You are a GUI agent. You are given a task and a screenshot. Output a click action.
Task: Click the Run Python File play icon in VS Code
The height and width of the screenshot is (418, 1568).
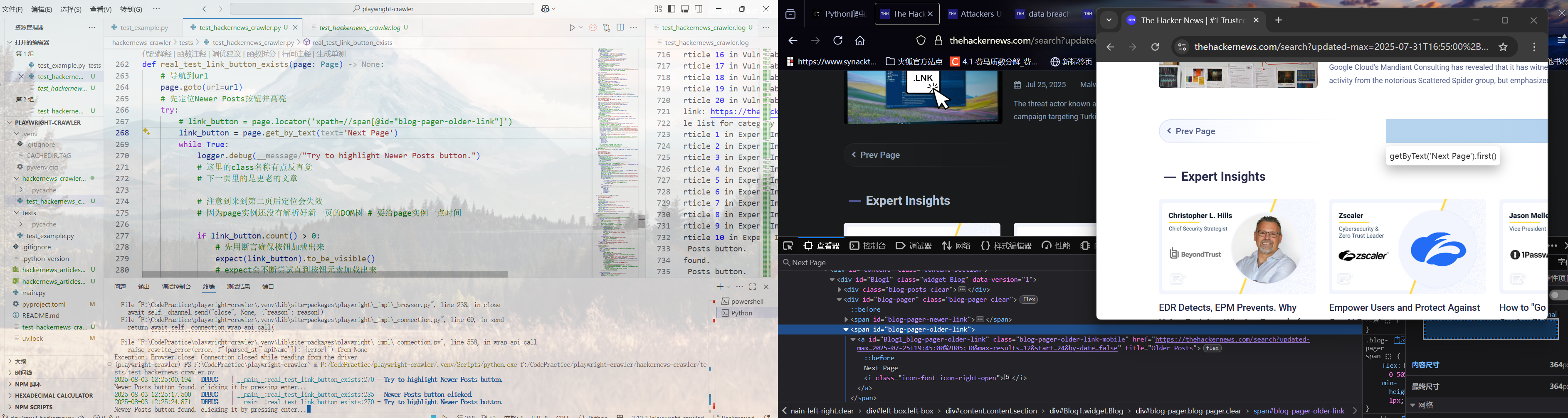coord(572,28)
